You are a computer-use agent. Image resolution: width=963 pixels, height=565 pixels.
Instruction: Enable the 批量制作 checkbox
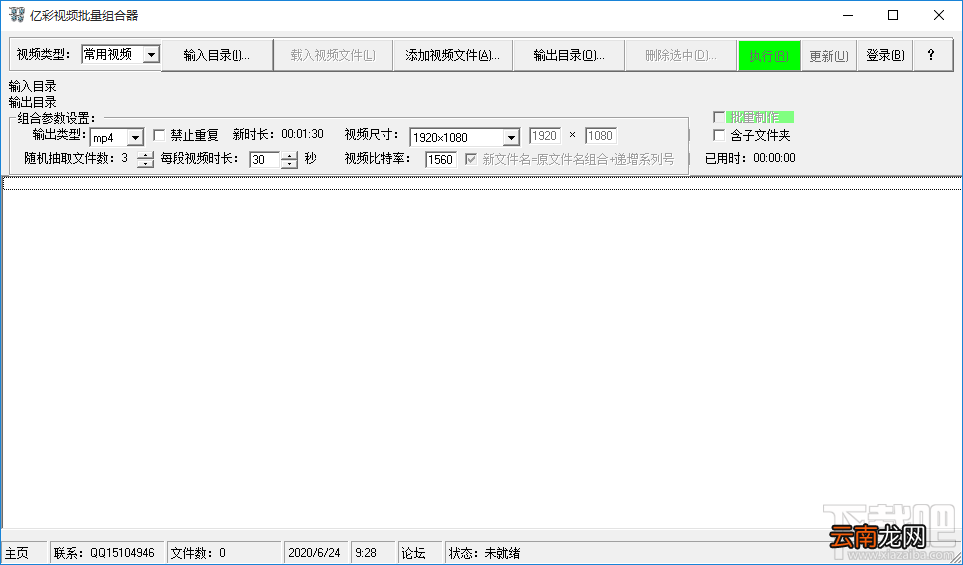tap(719, 117)
